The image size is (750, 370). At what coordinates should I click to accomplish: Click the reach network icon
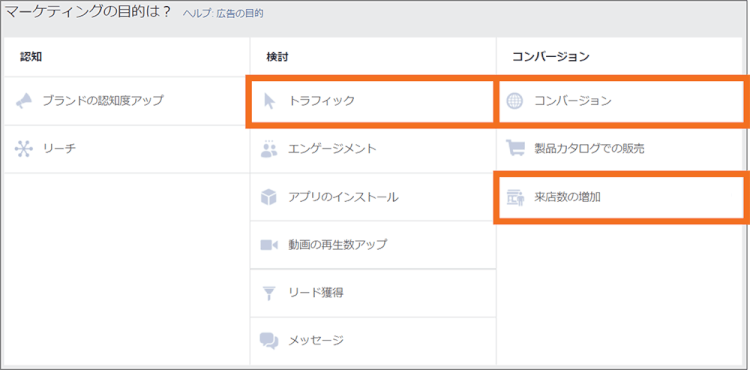(x=24, y=149)
